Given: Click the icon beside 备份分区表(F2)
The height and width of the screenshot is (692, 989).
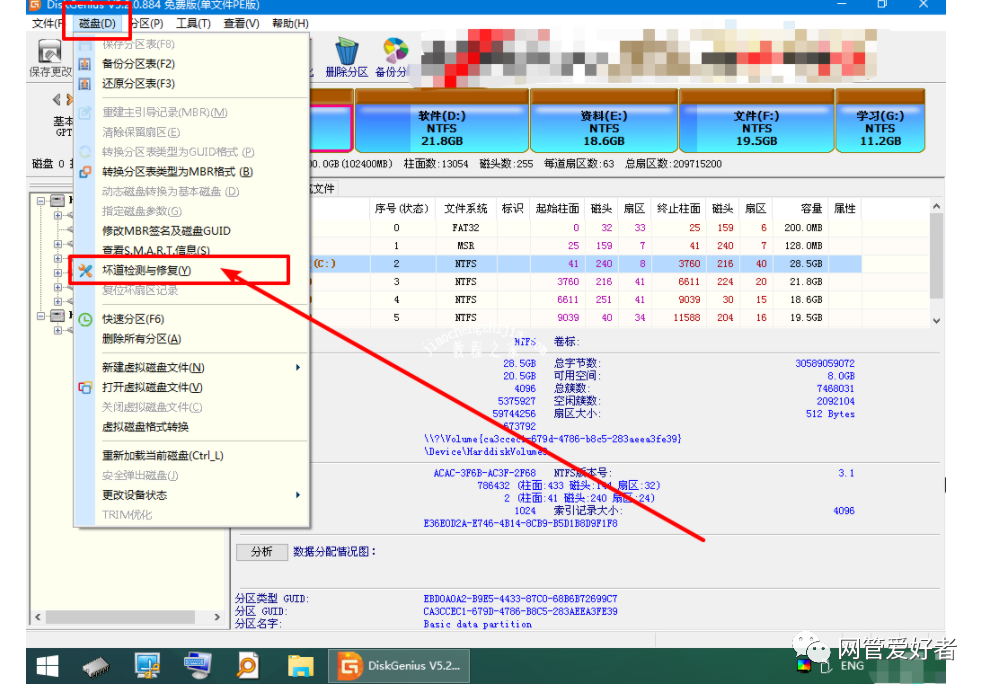Looking at the screenshot, I should (85, 64).
